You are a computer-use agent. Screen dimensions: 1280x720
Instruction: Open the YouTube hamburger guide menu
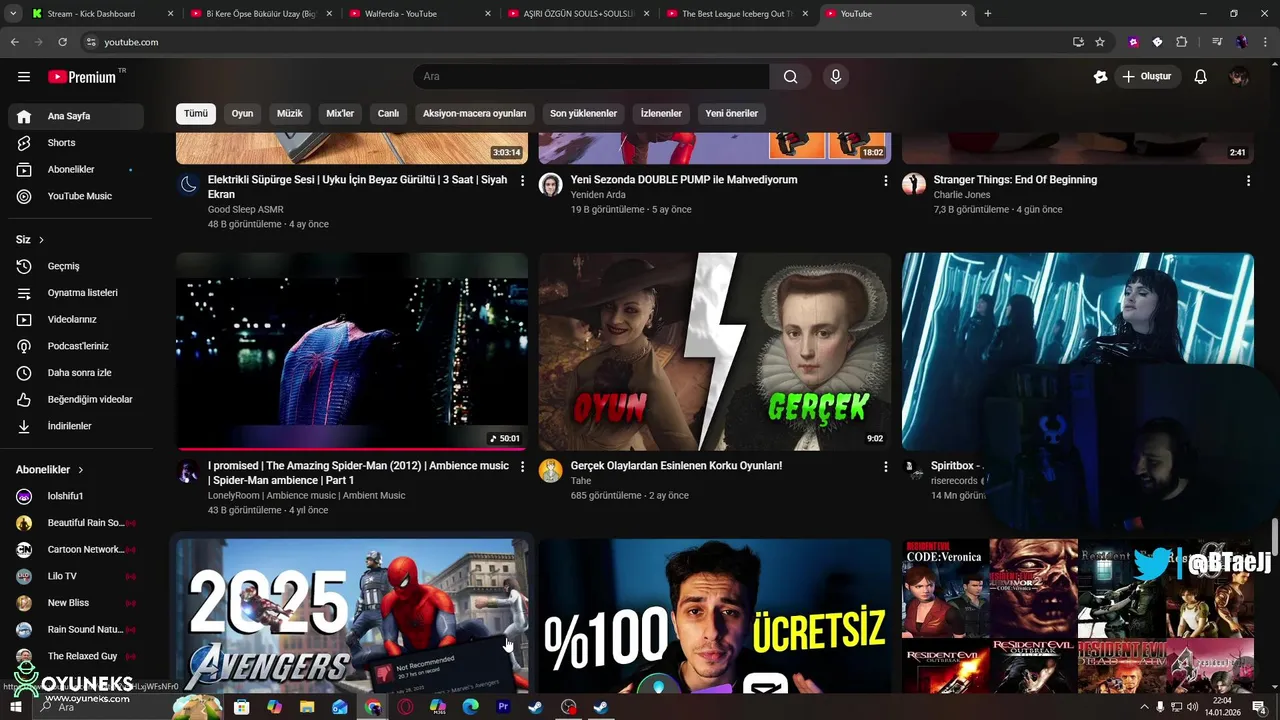pyautogui.click(x=24, y=77)
